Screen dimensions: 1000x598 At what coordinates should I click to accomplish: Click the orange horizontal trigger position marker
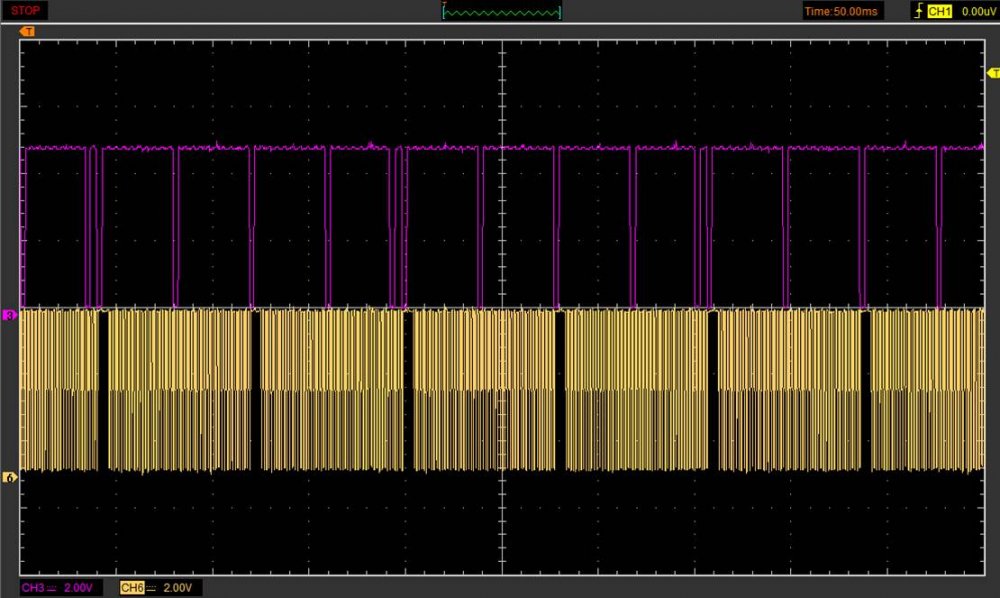click(27, 32)
